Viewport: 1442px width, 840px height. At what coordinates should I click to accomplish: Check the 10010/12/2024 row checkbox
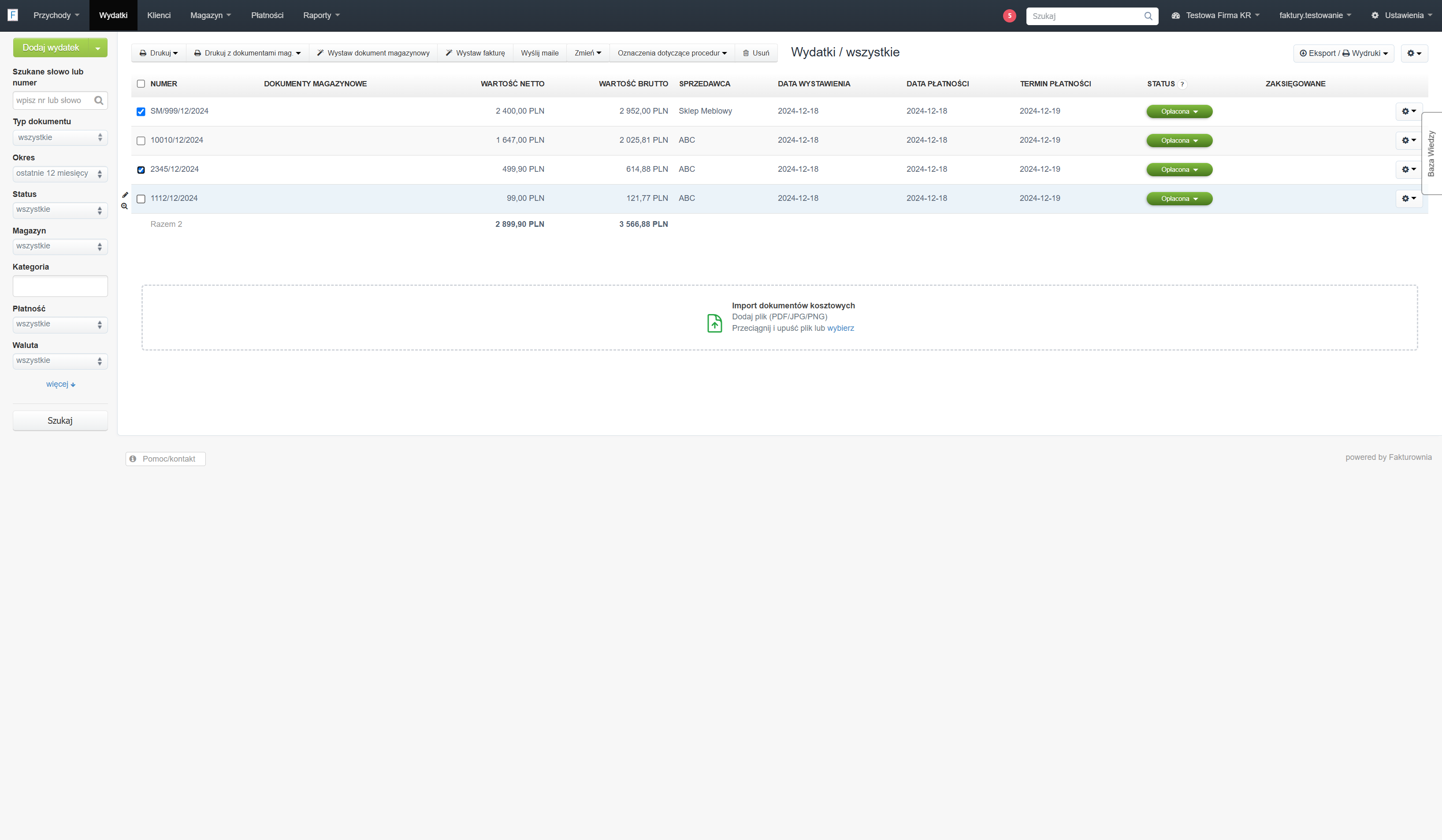click(x=141, y=141)
